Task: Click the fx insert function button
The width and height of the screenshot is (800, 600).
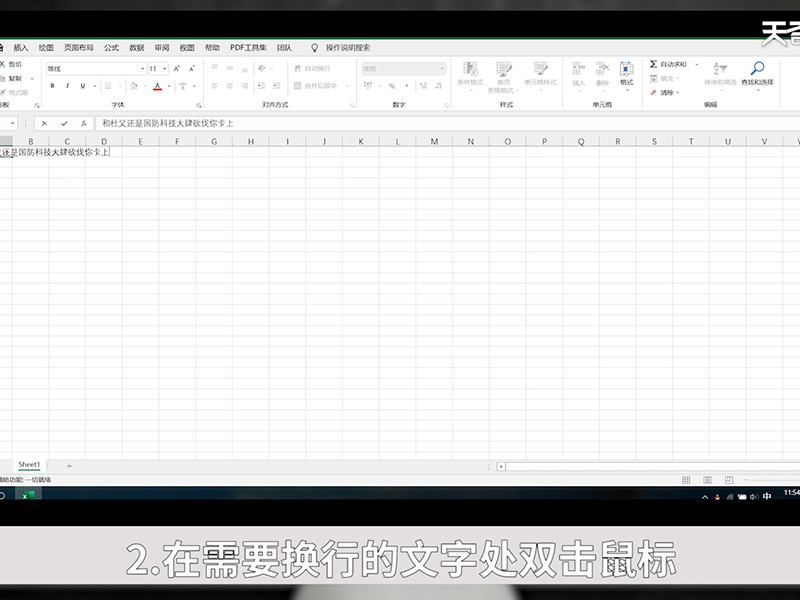Action: pyautogui.click(x=84, y=123)
